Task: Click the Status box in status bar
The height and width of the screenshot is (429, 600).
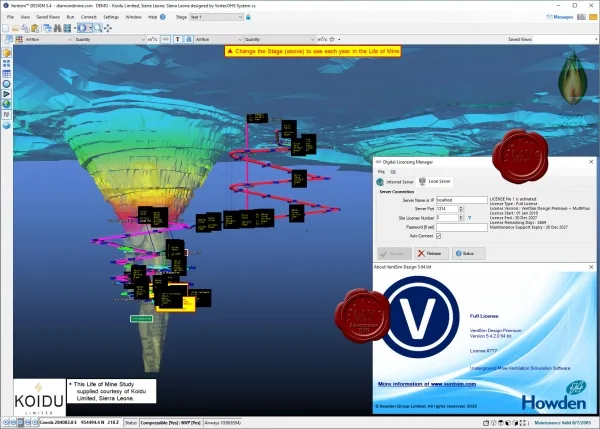Action: click(130, 423)
